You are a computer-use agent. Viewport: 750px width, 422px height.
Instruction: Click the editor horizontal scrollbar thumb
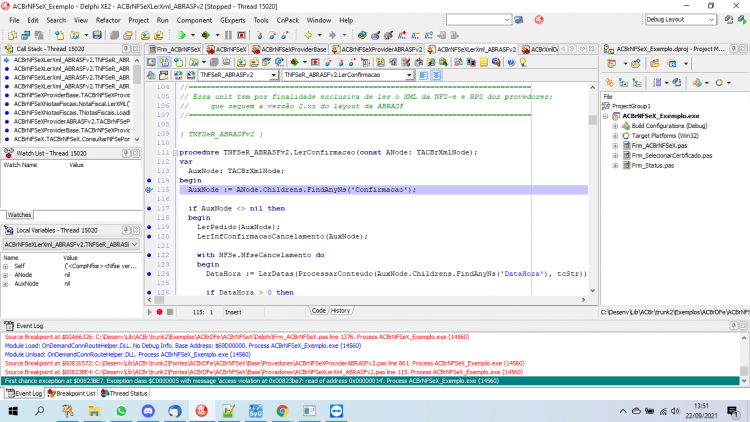point(159,300)
